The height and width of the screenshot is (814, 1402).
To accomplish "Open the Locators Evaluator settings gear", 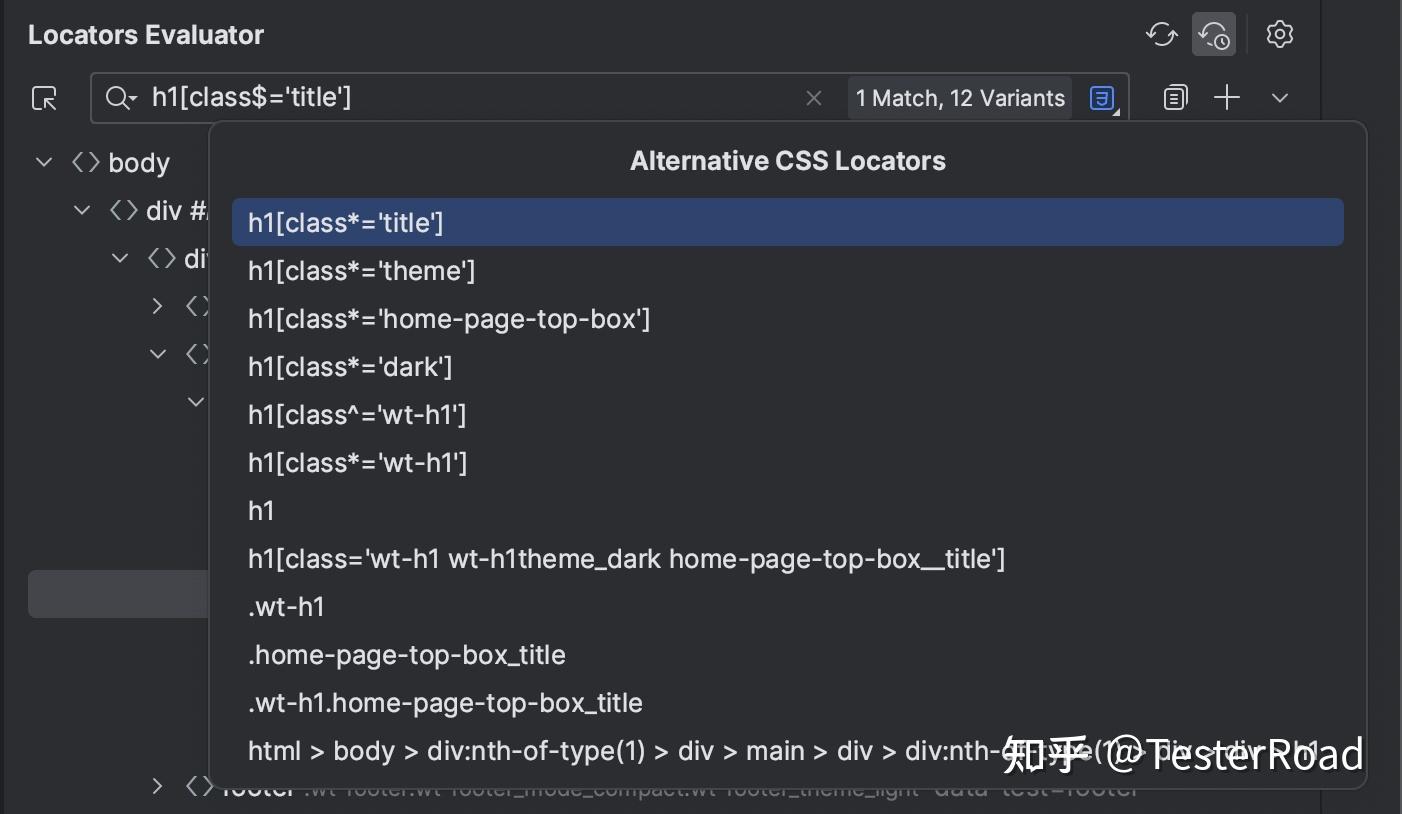I will tap(1280, 34).
